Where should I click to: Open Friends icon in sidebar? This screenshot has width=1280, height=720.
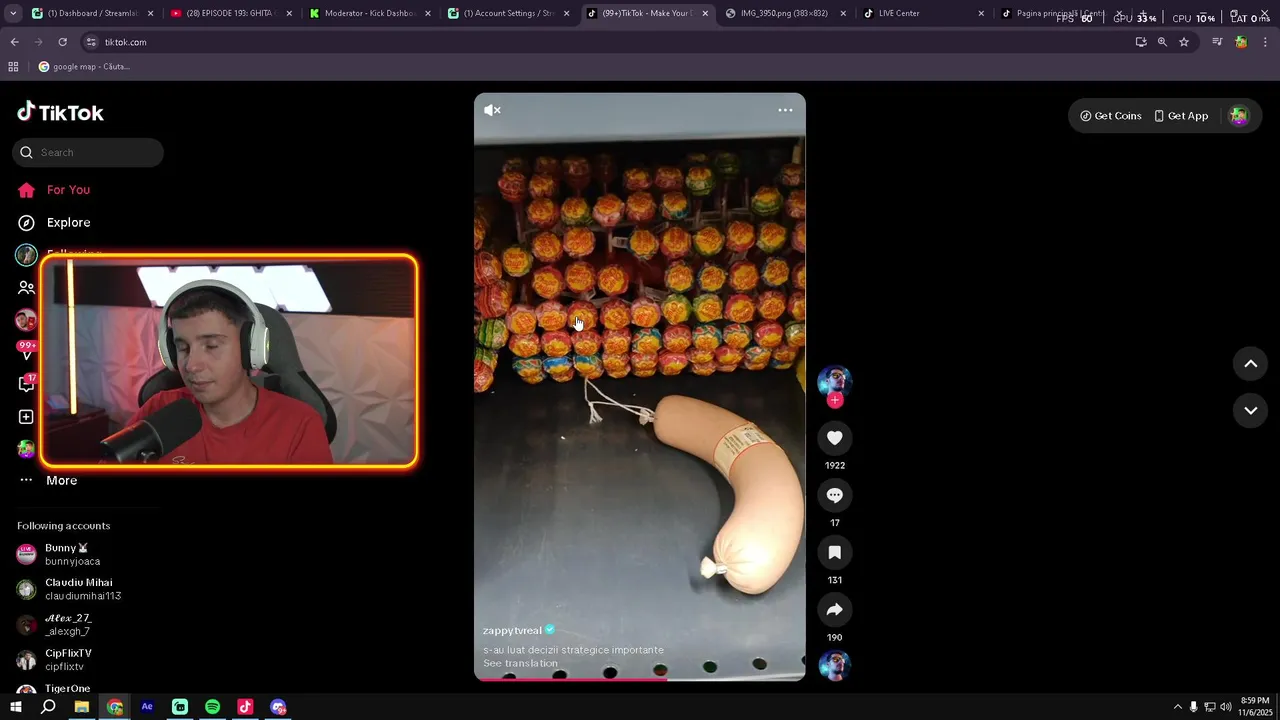[26, 287]
